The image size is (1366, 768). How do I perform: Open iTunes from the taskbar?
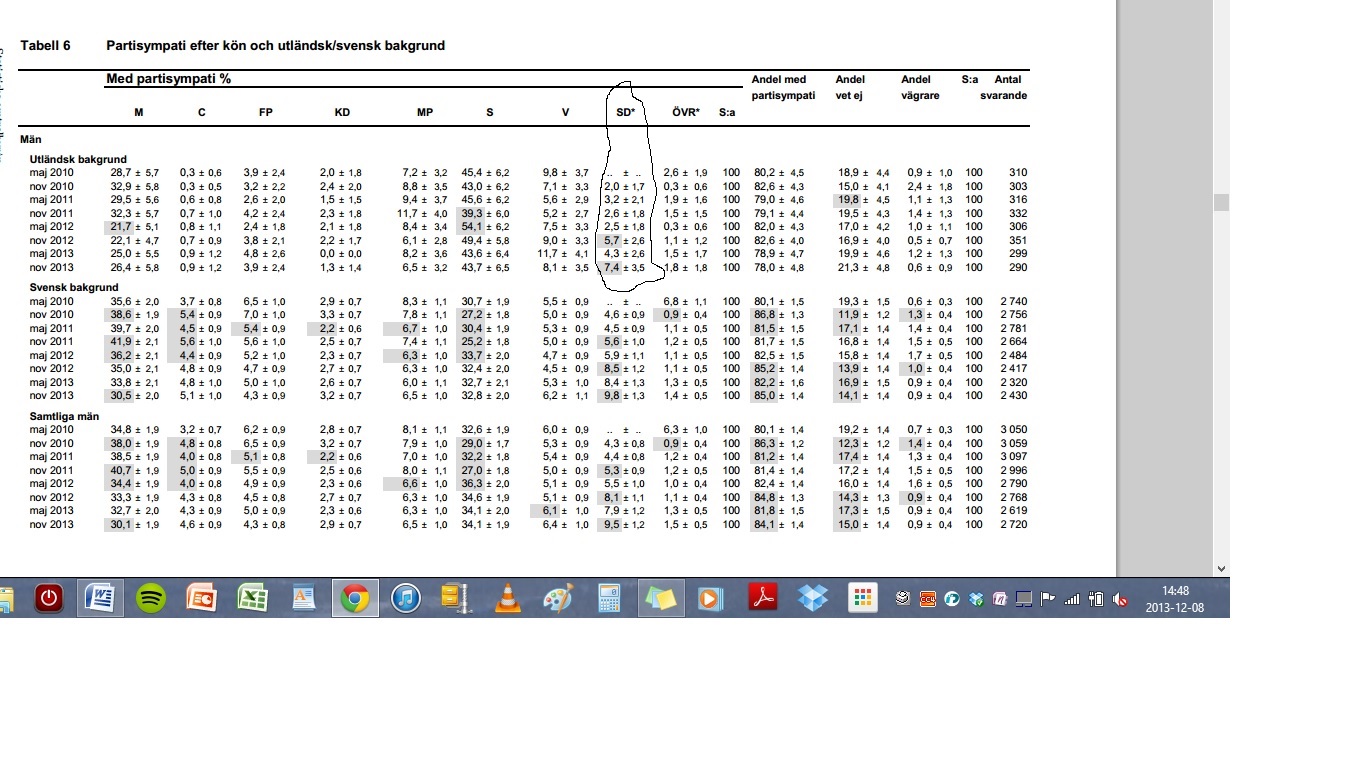[405, 598]
